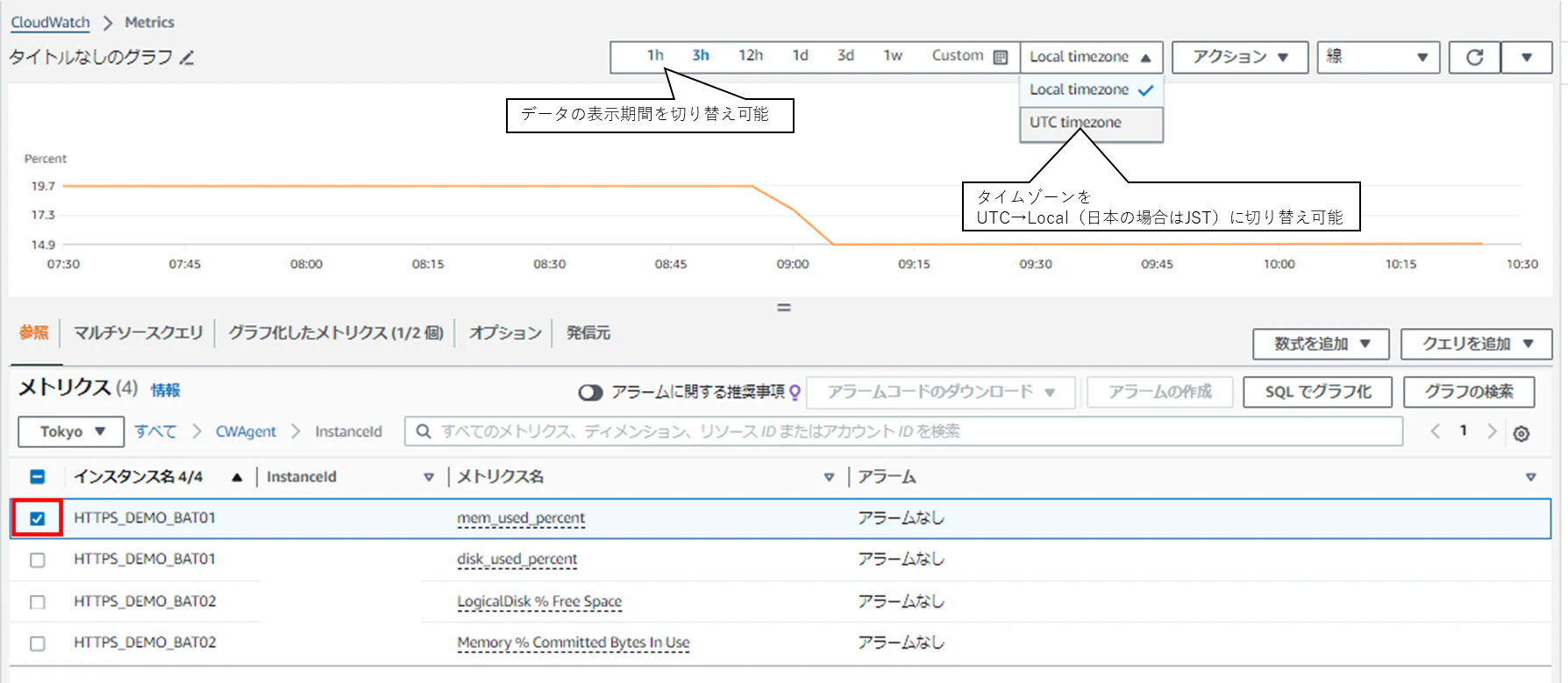1568x683 pixels.
Task: Switch to the マルチソースクエリ tab
Action: coord(138,333)
